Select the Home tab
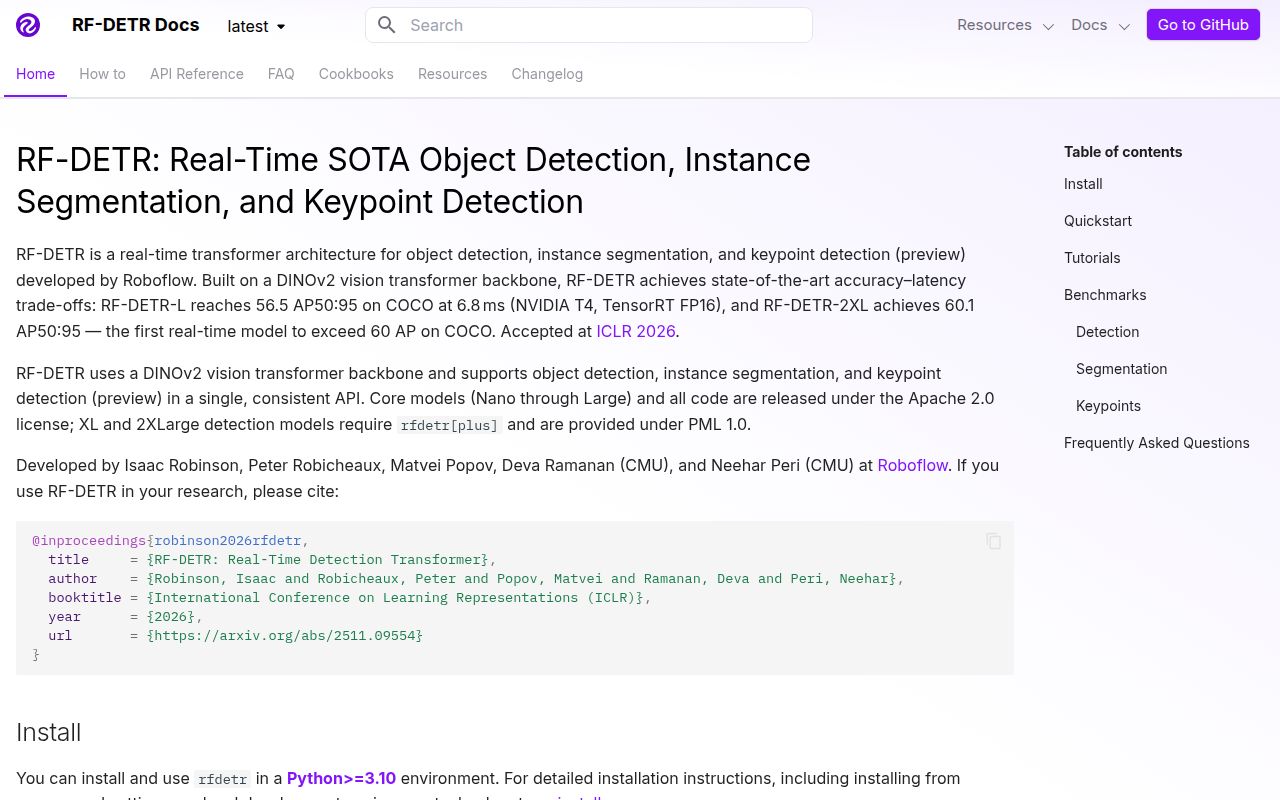This screenshot has width=1280, height=800. pyautogui.click(x=35, y=74)
